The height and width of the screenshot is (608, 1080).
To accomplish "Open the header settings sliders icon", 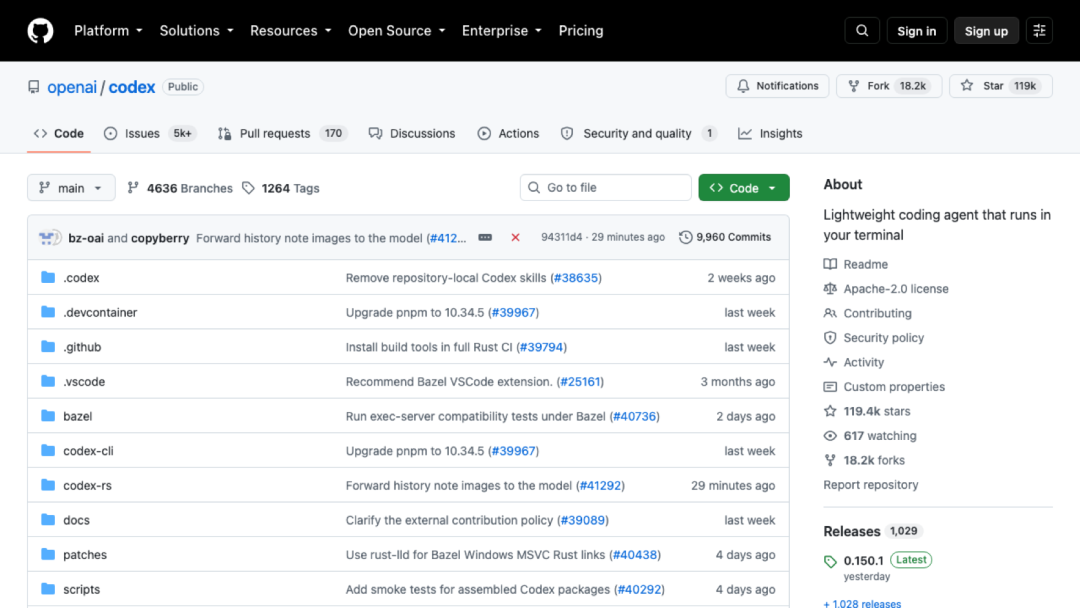I will (1039, 31).
